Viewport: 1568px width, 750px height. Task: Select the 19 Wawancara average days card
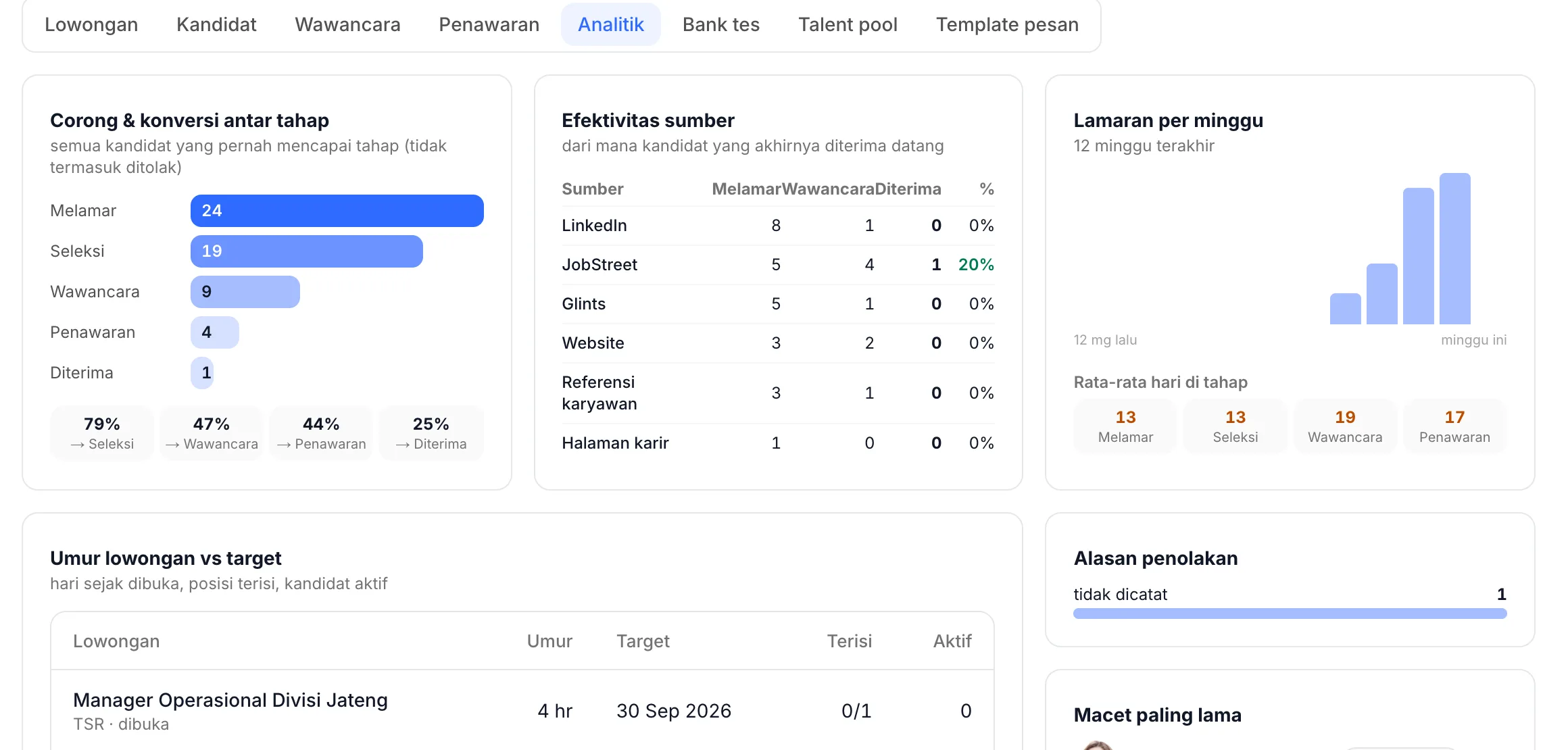click(x=1345, y=426)
